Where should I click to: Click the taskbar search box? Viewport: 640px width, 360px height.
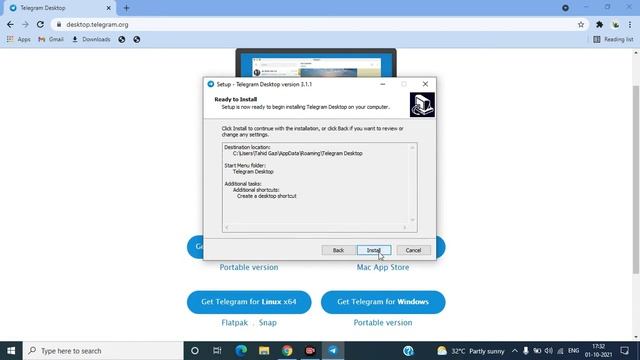click(103, 351)
